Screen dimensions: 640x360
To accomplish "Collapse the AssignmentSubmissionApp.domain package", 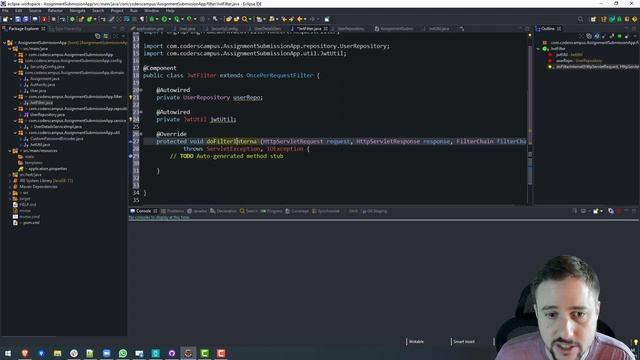I will (15, 73).
